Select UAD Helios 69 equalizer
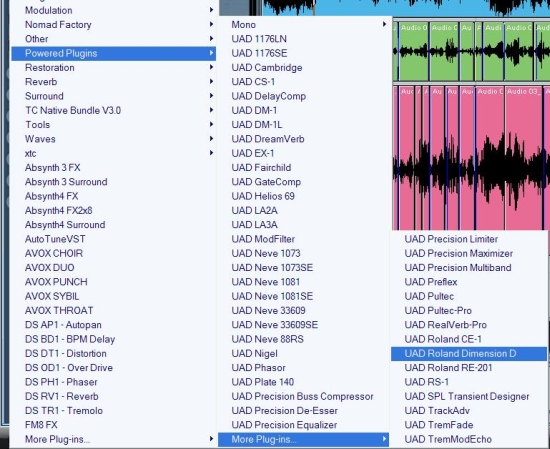This screenshot has width=550, height=449. click(x=303, y=196)
